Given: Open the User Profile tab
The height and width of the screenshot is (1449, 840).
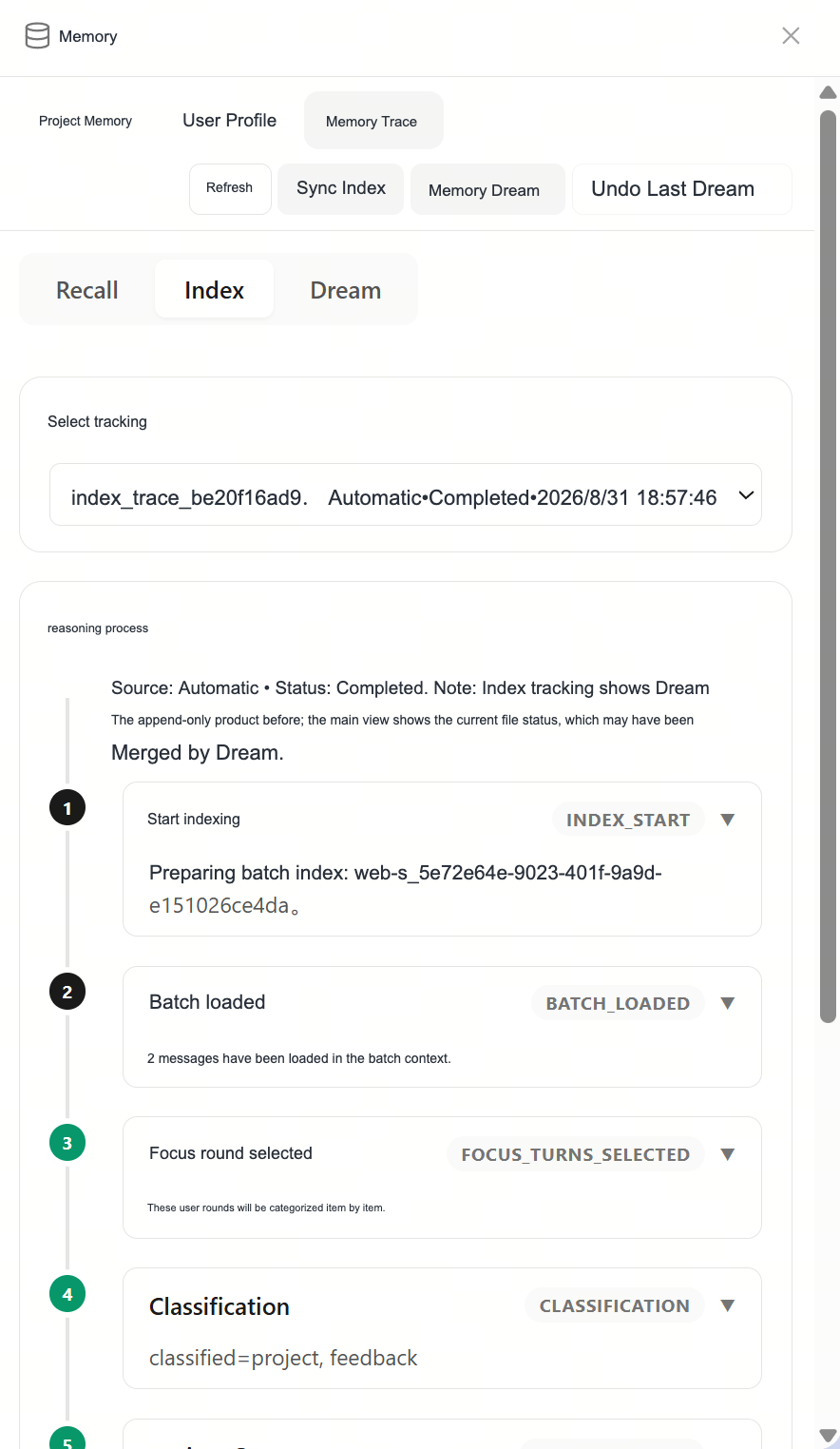Looking at the screenshot, I should coord(229,121).
